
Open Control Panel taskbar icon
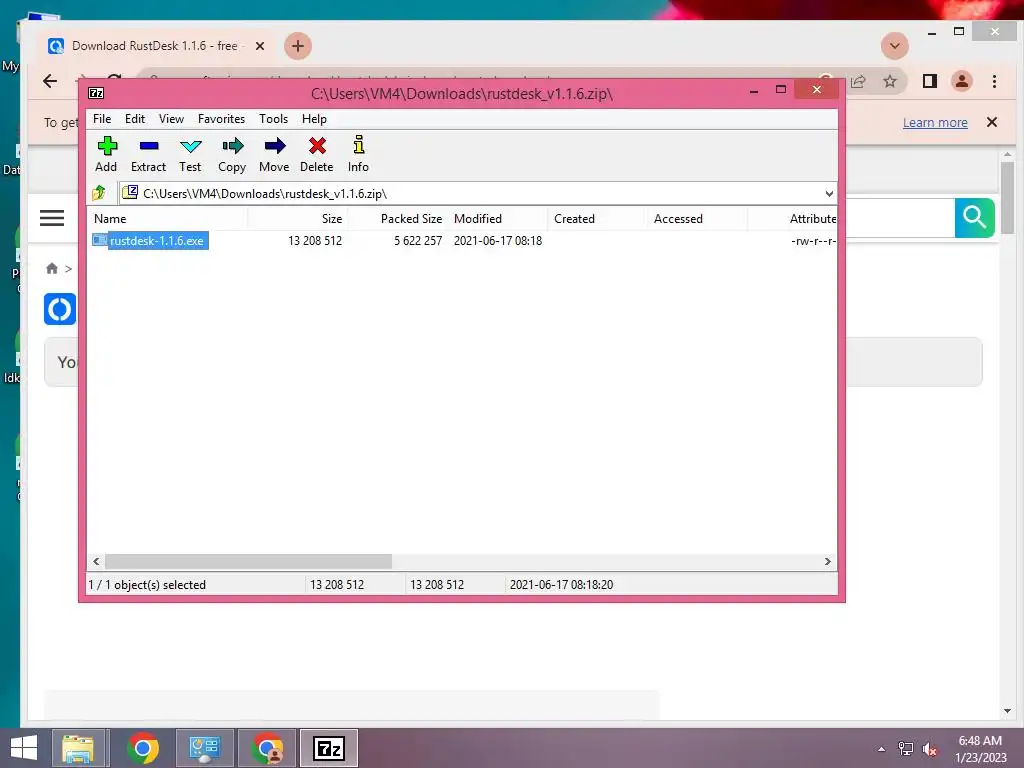[204, 748]
